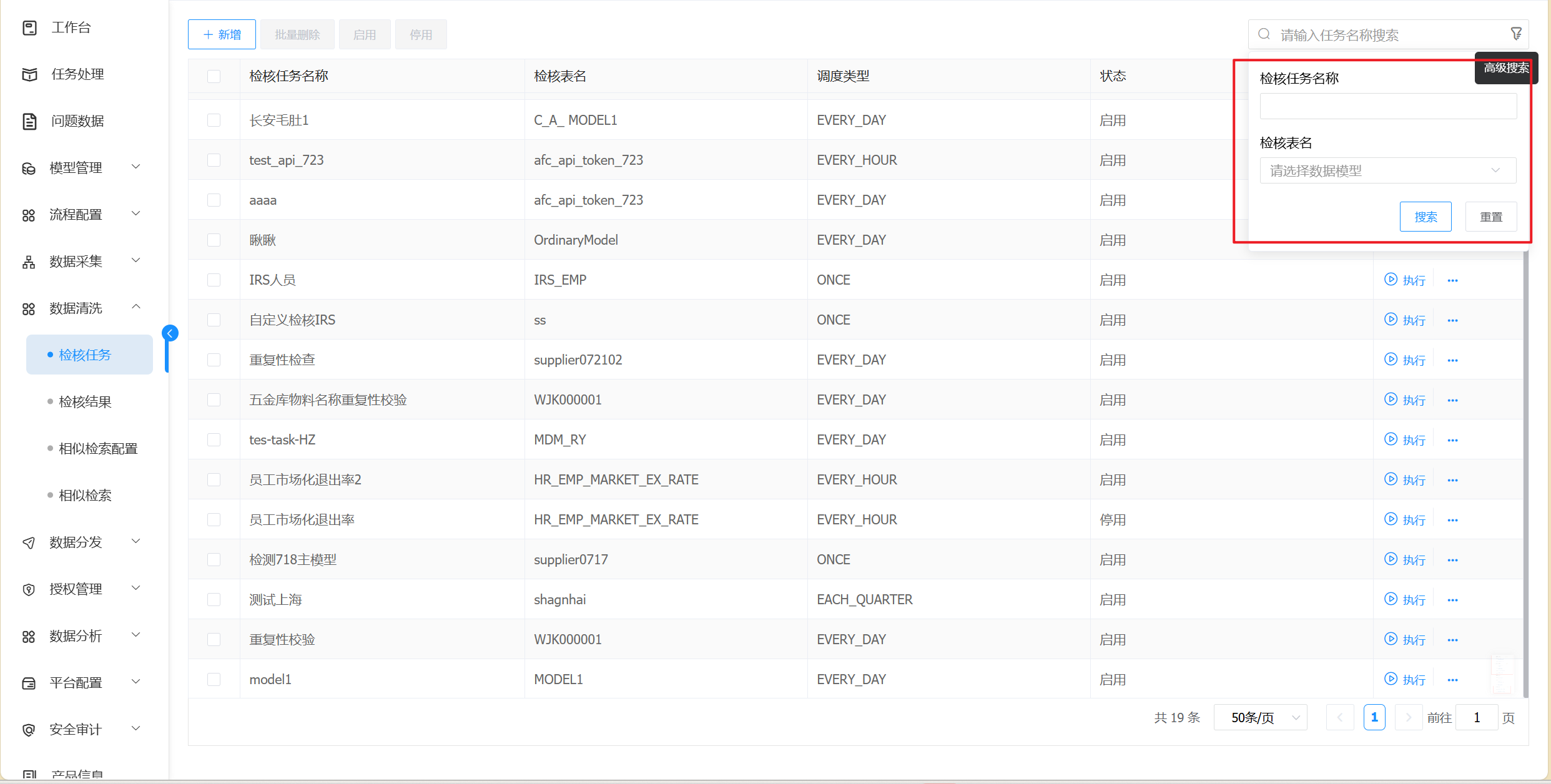
Task: Open the 50条/页 page size dropdown
Action: coord(1260,717)
